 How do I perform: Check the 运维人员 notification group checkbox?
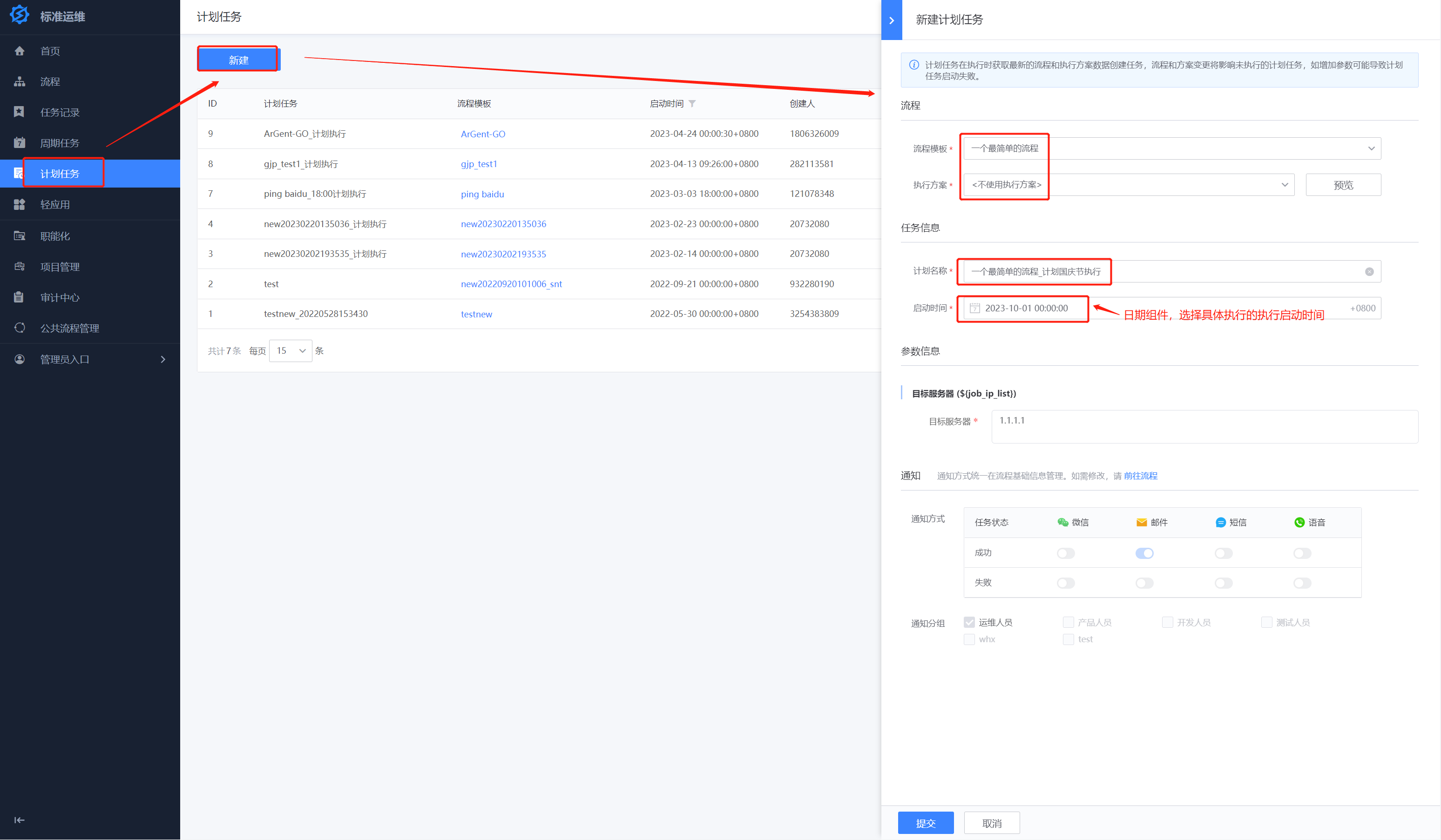click(x=969, y=622)
